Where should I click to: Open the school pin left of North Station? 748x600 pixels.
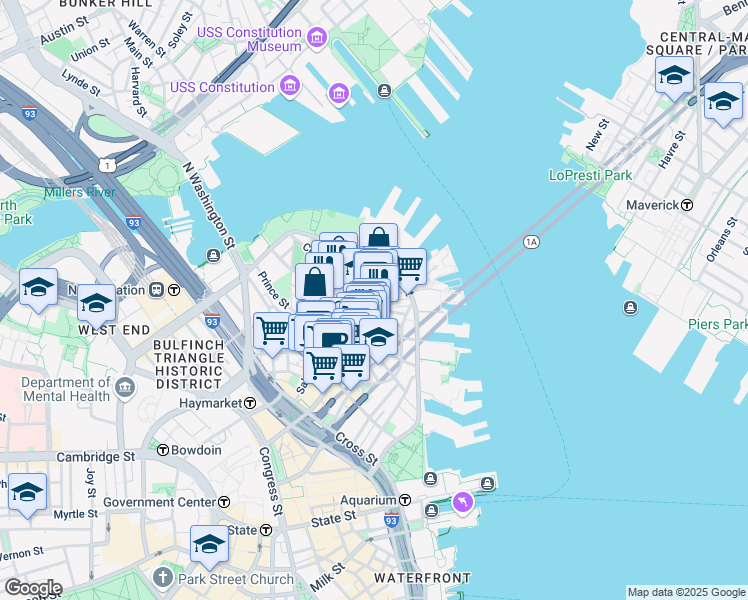point(38,290)
